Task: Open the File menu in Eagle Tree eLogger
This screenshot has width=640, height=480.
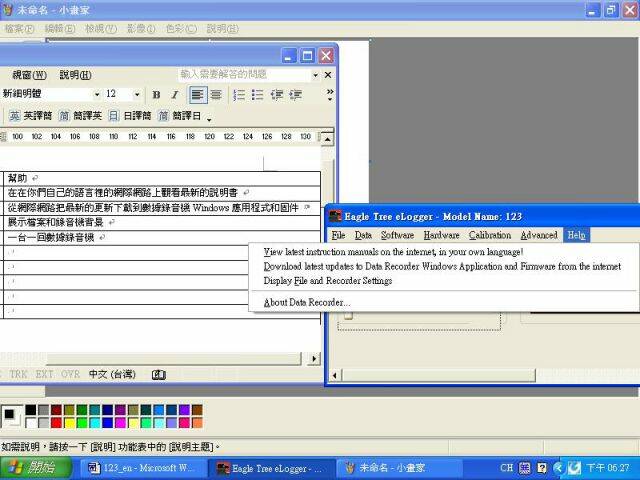Action: point(338,235)
